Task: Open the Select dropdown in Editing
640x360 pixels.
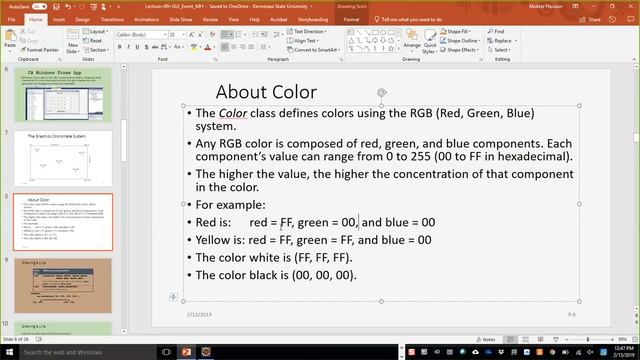Action: tap(499, 50)
